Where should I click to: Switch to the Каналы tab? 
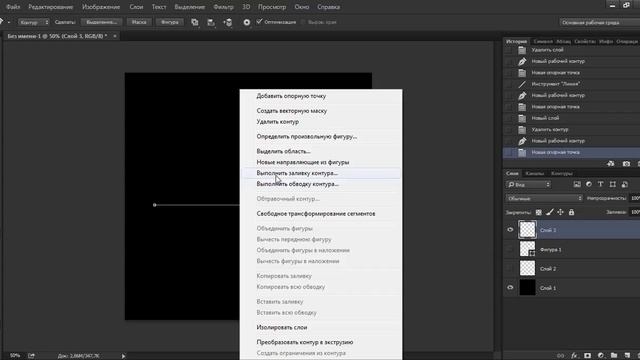(534, 173)
